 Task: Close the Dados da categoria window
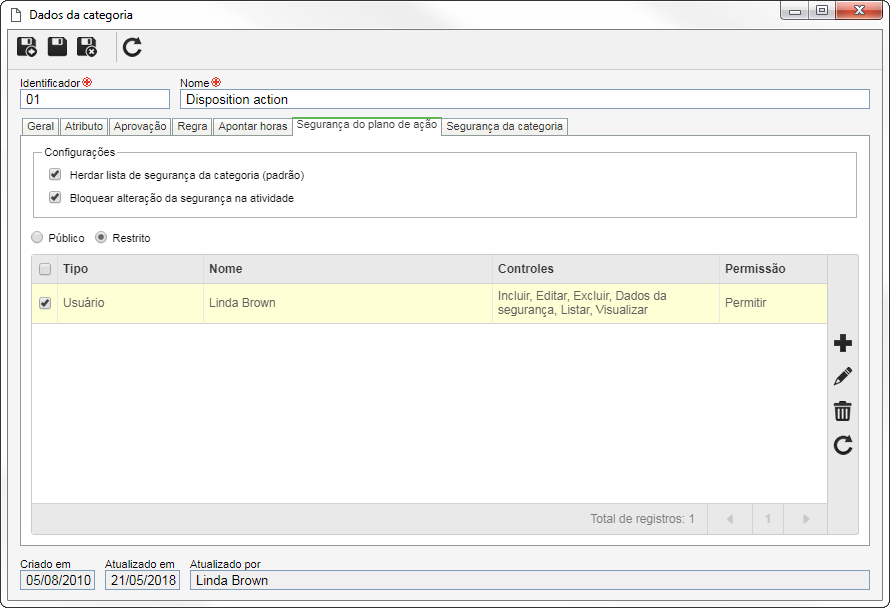pos(859,11)
